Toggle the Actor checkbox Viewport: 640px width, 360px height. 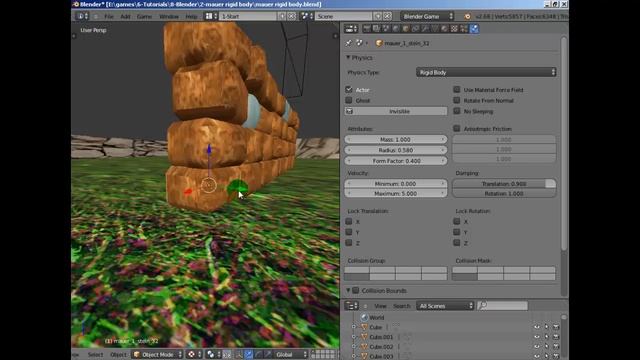349,89
